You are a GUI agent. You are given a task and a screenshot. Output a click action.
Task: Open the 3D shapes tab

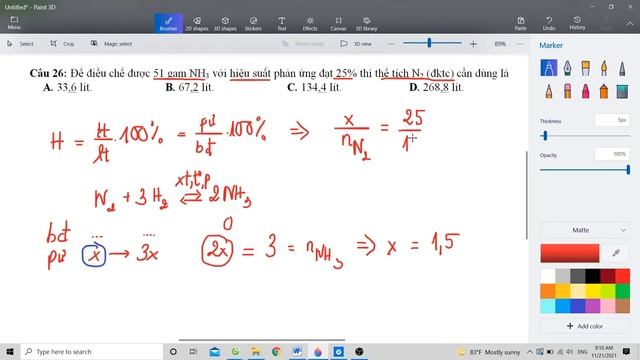coord(225,23)
